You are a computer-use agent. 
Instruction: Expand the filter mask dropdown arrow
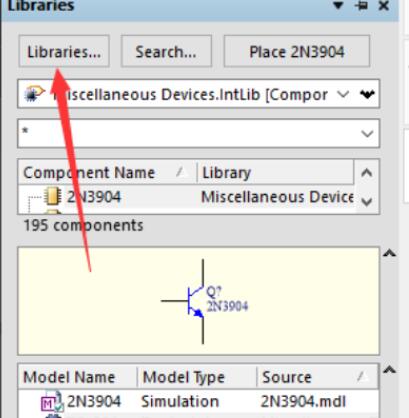367,134
